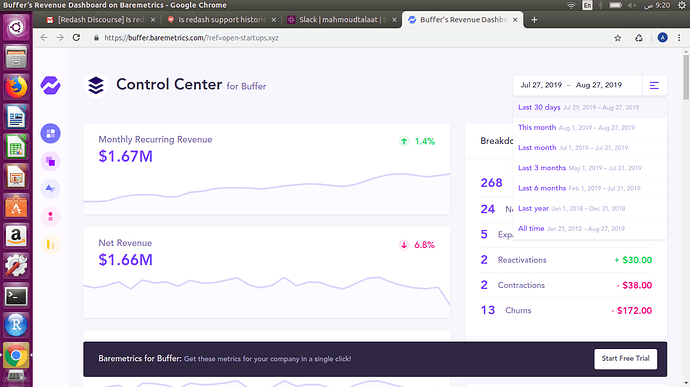The height and width of the screenshot is (387, 690).
Task: Click the 268 breakdown number
Action: (492, 183)
